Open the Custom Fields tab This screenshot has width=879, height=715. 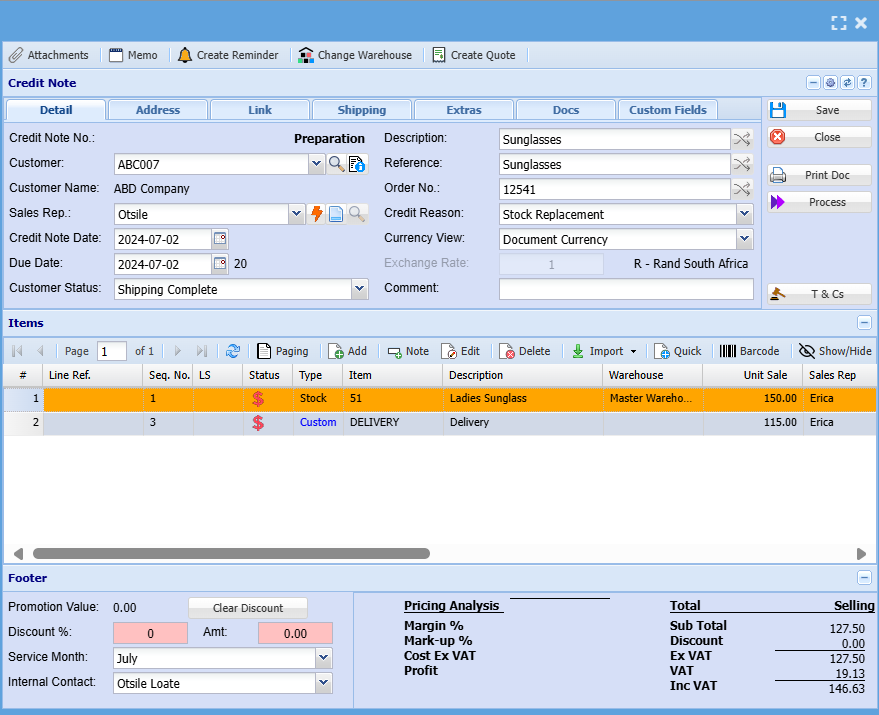click(x=667, y=110)
